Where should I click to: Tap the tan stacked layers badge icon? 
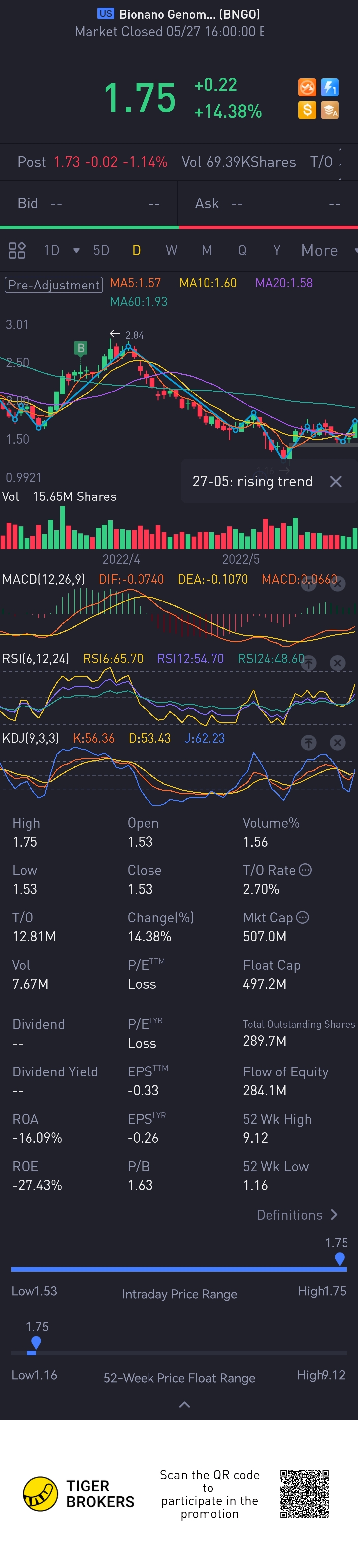tap(329, 110)
